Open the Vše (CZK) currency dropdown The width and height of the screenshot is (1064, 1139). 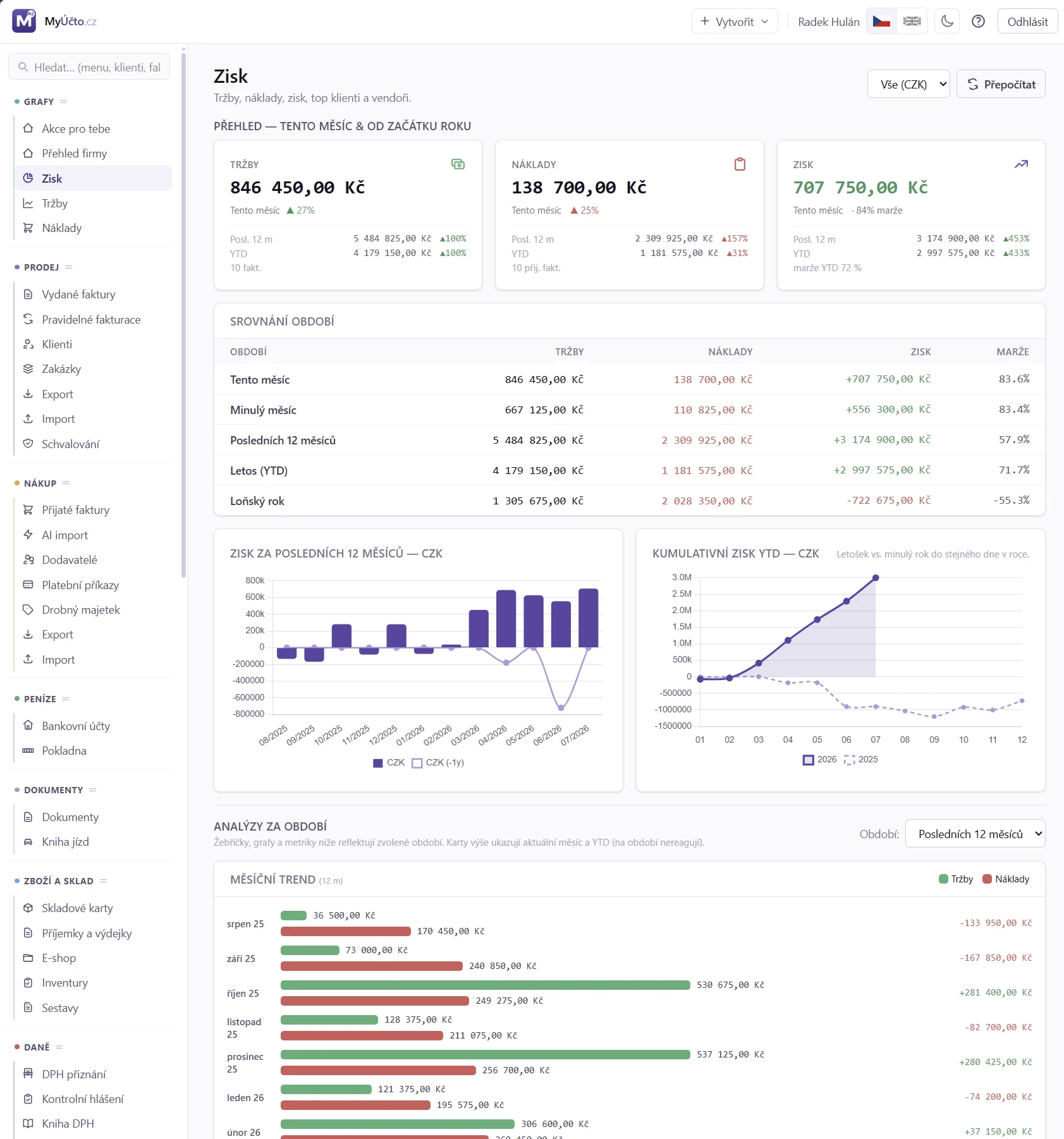pyautogui.click(x=908, y=84)
